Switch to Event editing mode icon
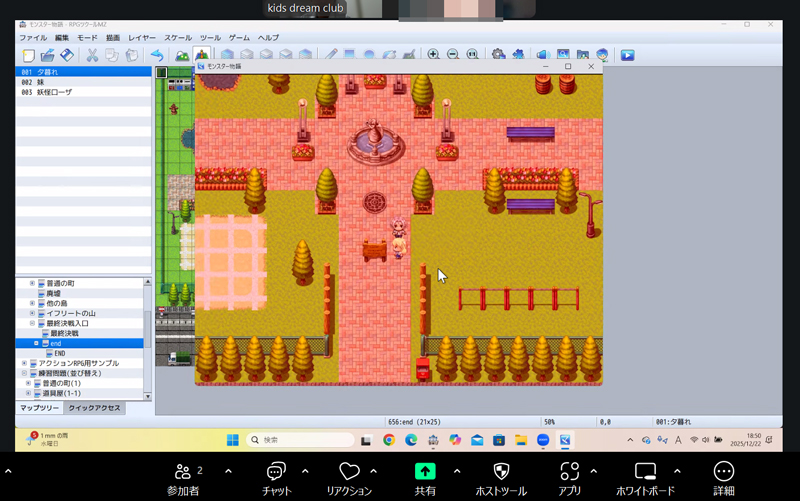This screenshot has width=800, height=501. pyautogui.click(x=201, y=55)
